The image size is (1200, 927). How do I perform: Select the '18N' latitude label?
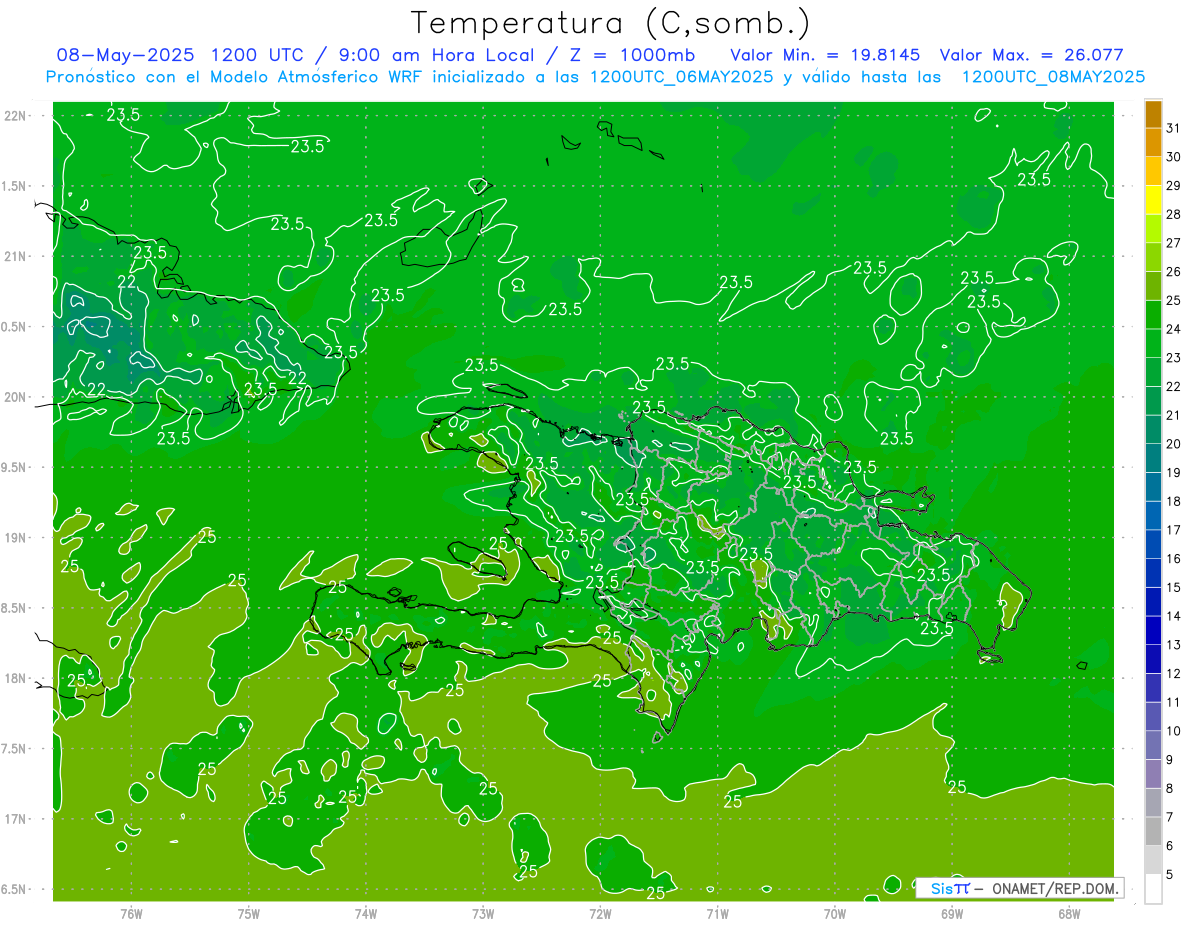(x=16, y=678)
